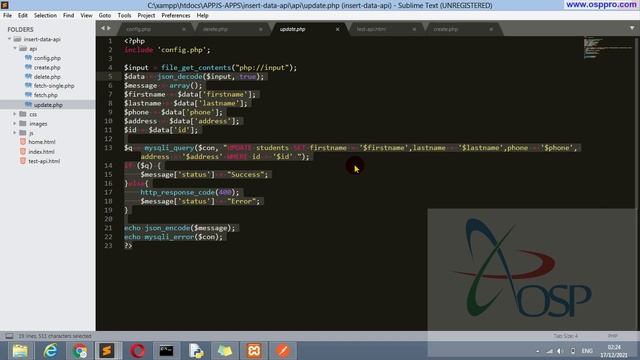Open the Project menu
This screenshot has height=360, width=640.
146,16
